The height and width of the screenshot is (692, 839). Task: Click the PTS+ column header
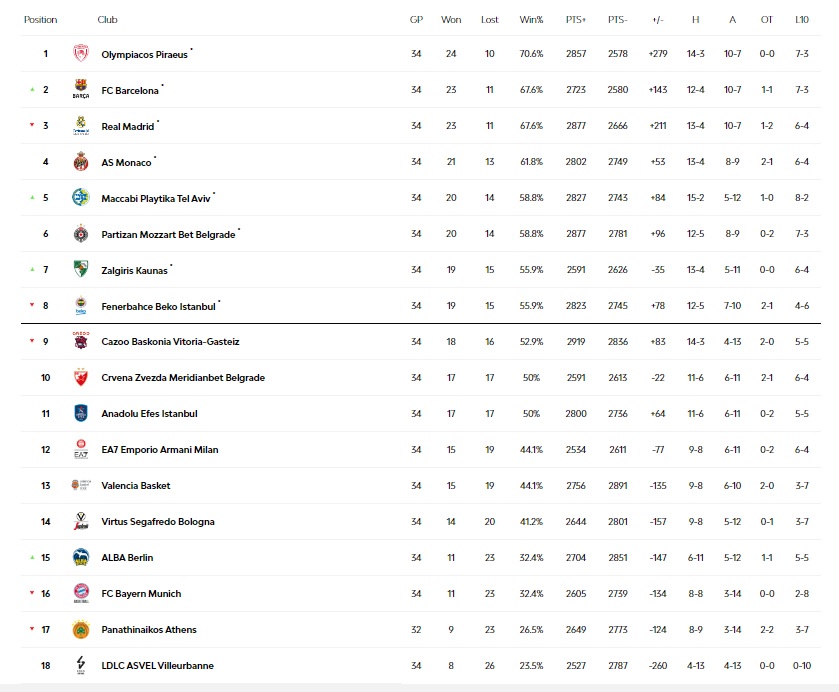(576, 20)
